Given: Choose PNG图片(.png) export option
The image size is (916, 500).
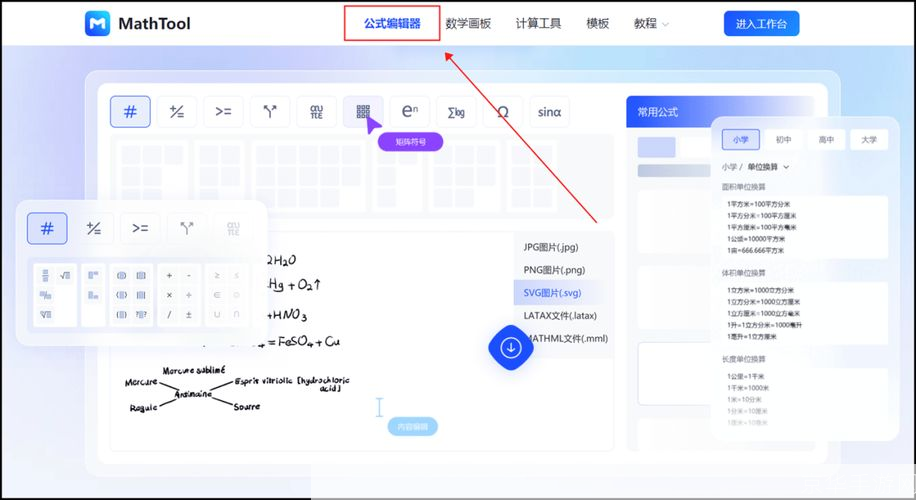Looking at the screenshot, I should pyautogui.click(x=554, y=270).
